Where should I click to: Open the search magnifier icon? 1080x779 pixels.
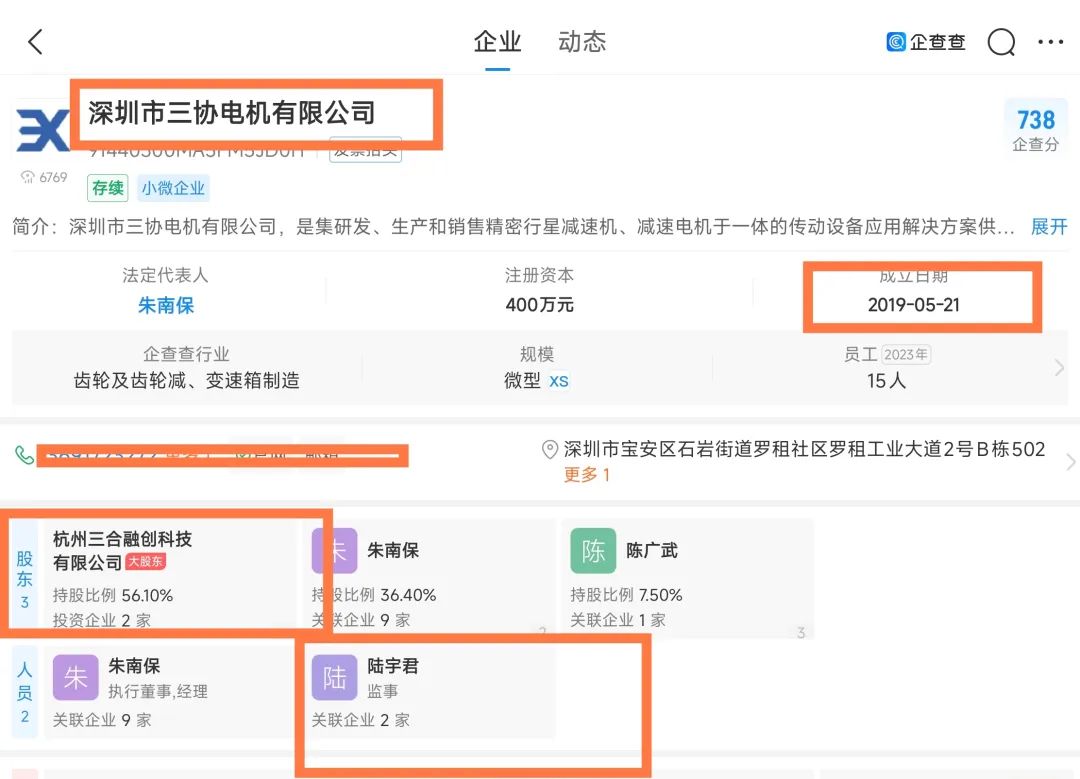(x=1000, y=42)
